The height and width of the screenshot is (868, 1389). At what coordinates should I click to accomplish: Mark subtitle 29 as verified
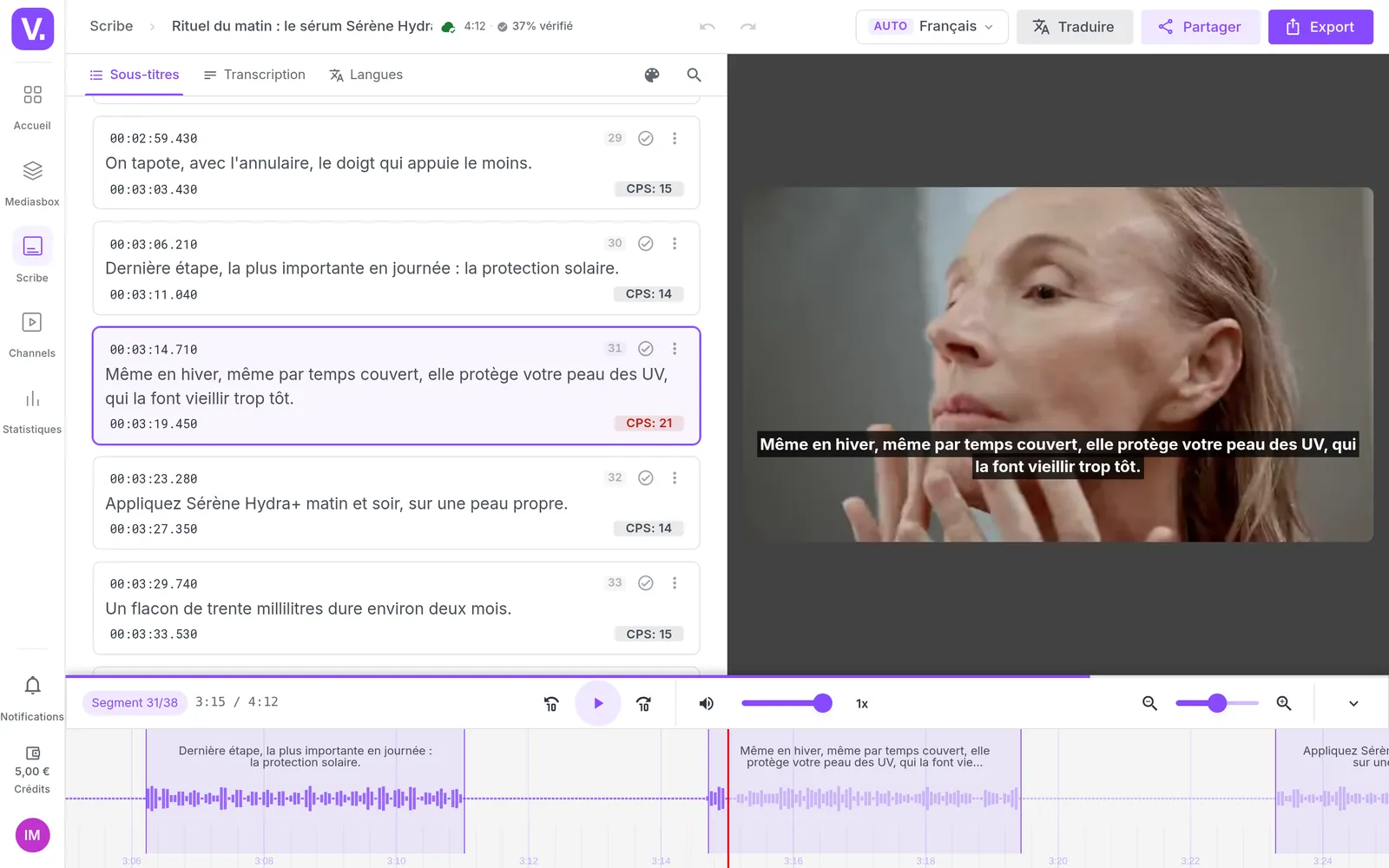coord(646,138)
